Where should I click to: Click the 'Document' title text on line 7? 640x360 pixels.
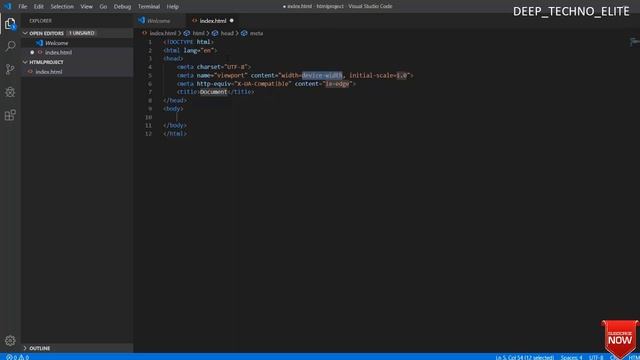click(213, 92)
